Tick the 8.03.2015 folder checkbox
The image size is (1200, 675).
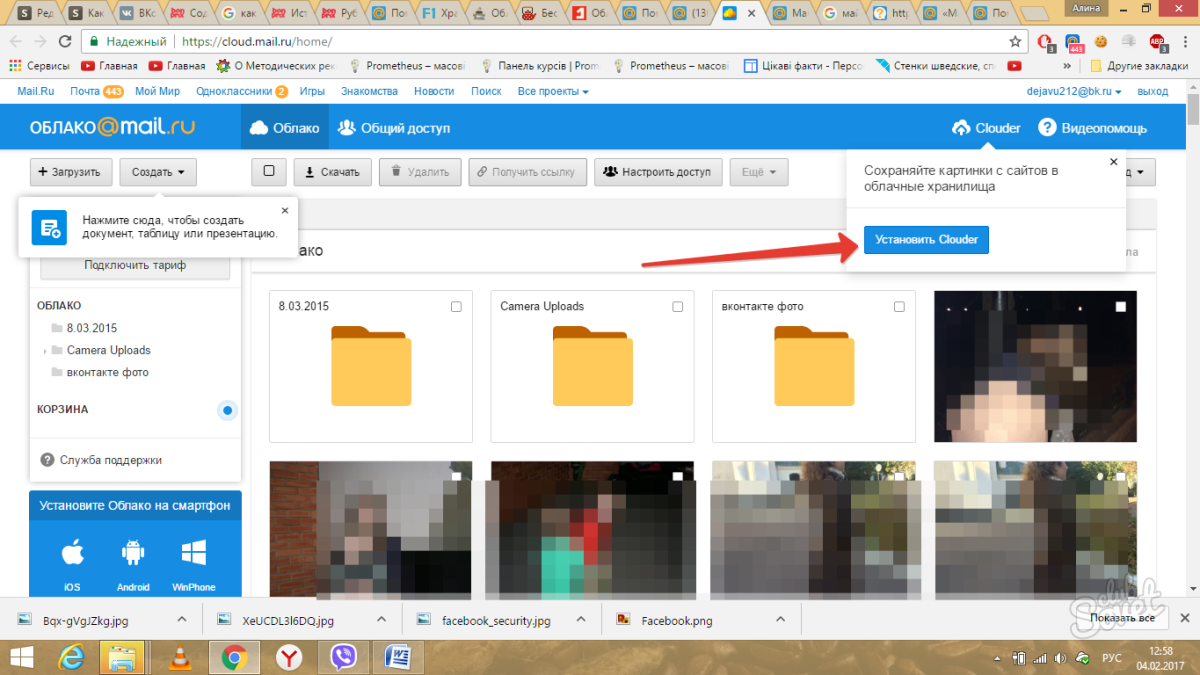(x=456, y=307)
